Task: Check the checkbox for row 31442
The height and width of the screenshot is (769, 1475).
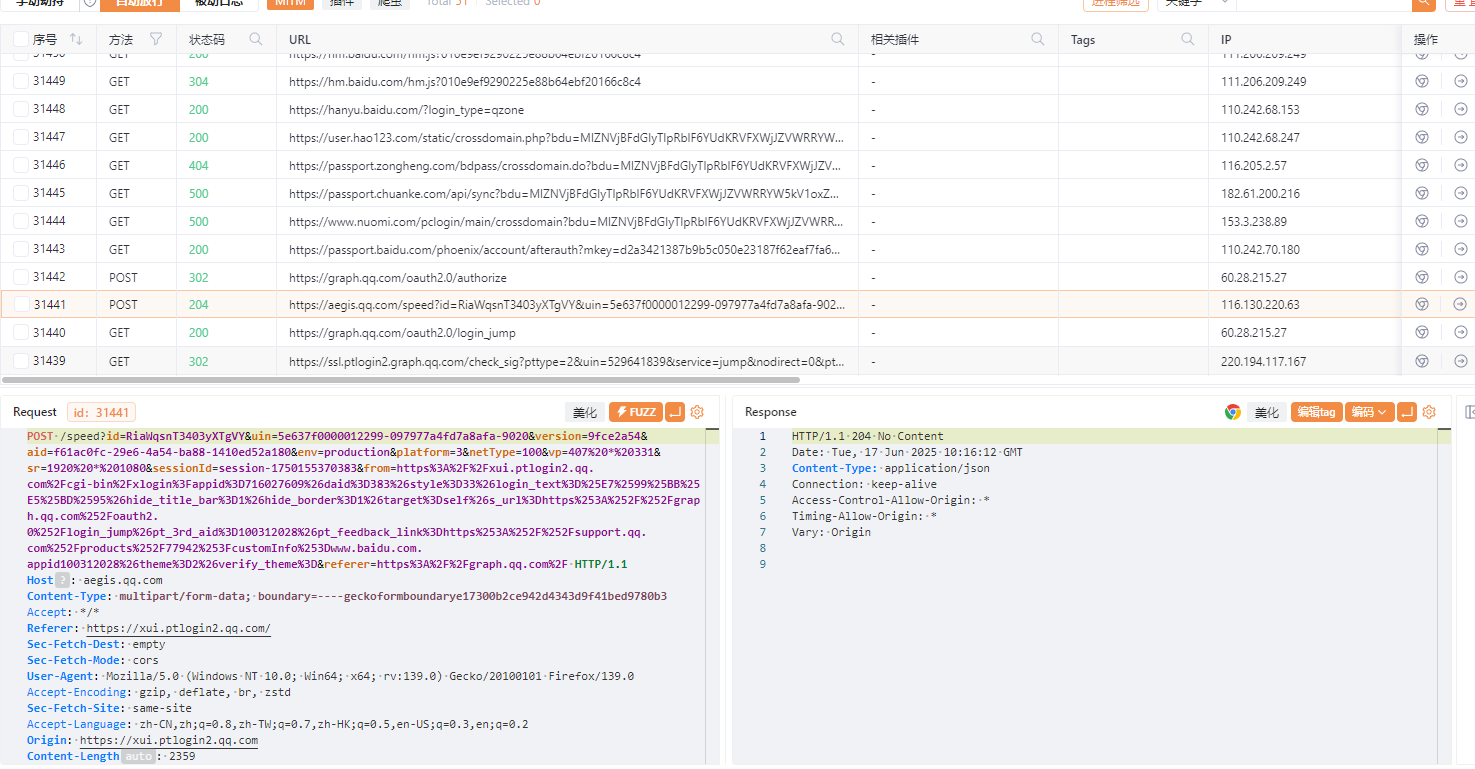Action: click(21, 277)
